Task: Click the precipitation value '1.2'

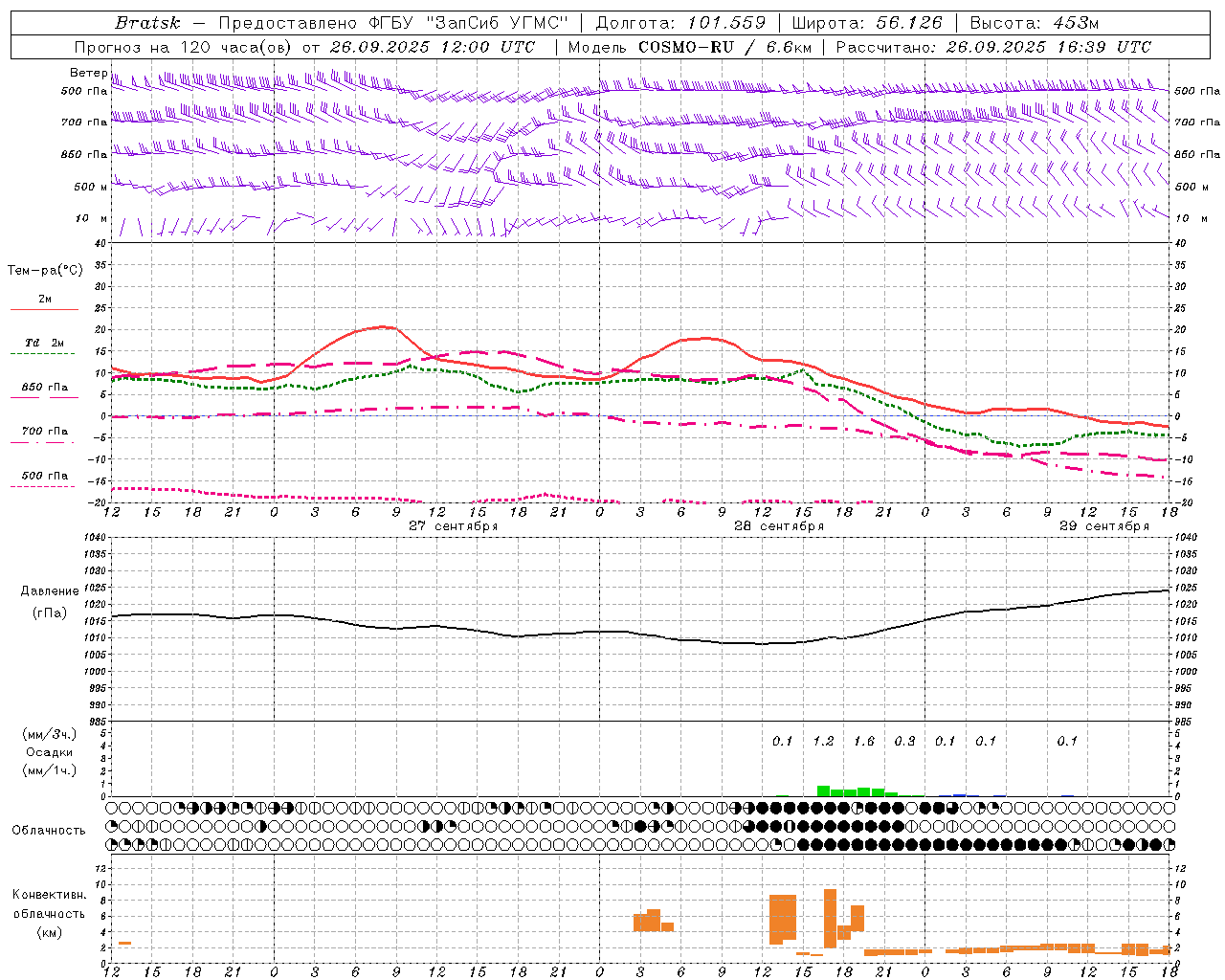Action: [823, 741]
